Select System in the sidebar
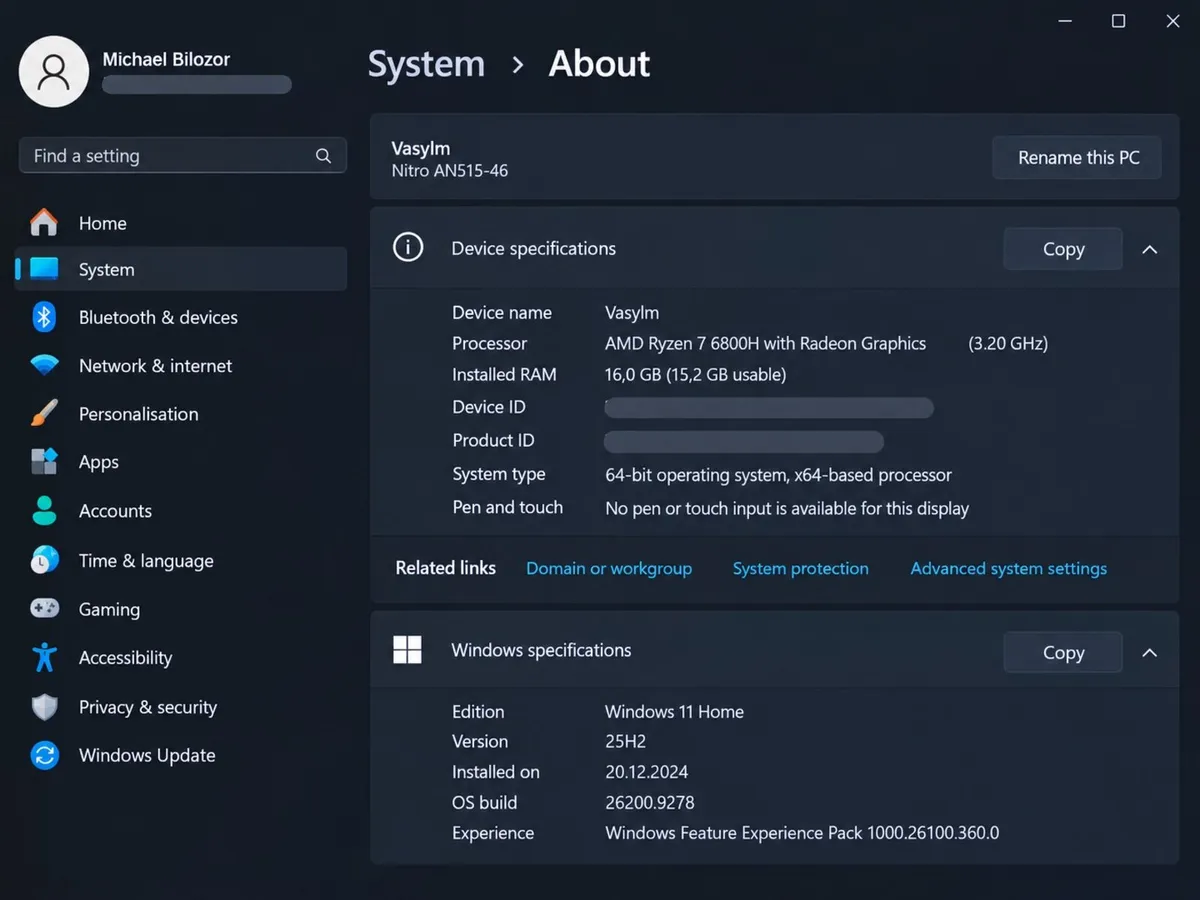Screen dimensions: 1200x900 [x=181, y=269]
